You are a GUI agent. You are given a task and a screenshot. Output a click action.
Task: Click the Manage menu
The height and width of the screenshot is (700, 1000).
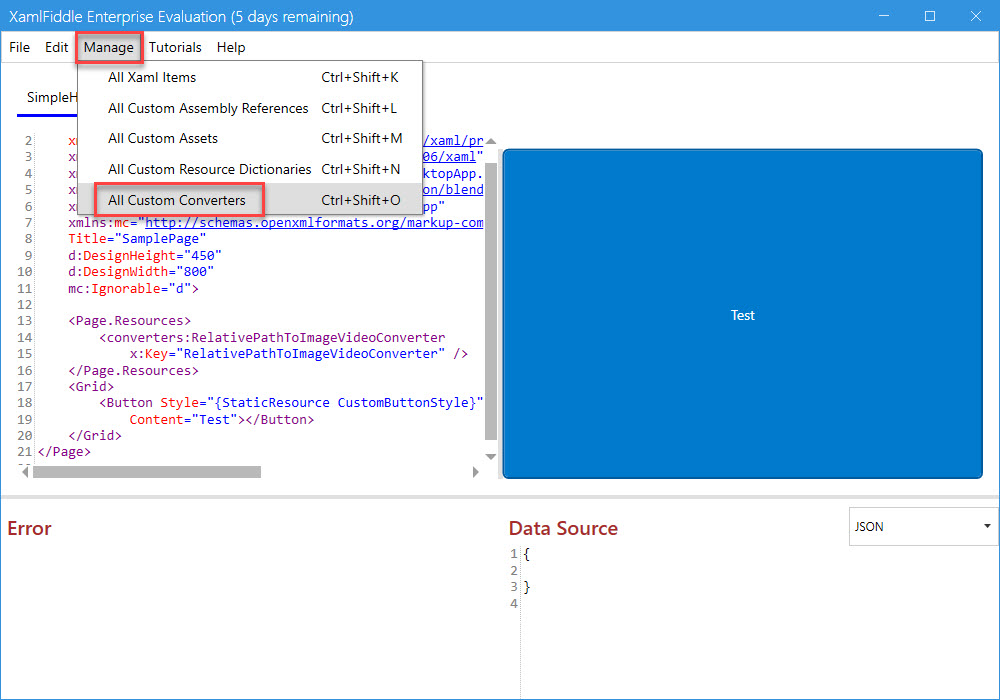pos(108,47)
